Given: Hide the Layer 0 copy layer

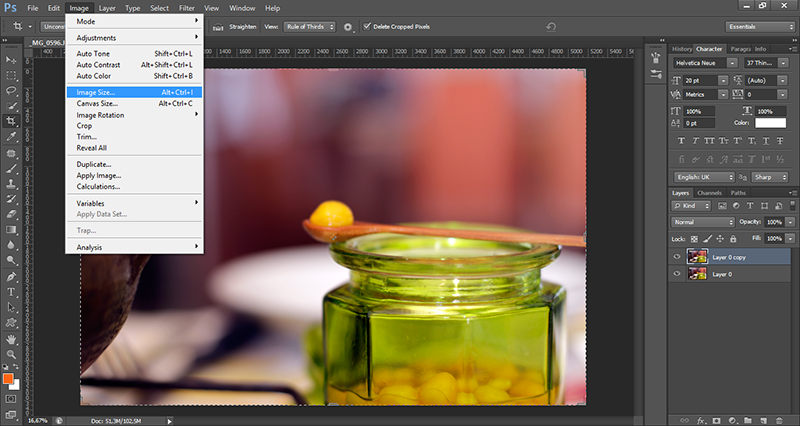Looking at the screenshot, I should pos(677,256).
